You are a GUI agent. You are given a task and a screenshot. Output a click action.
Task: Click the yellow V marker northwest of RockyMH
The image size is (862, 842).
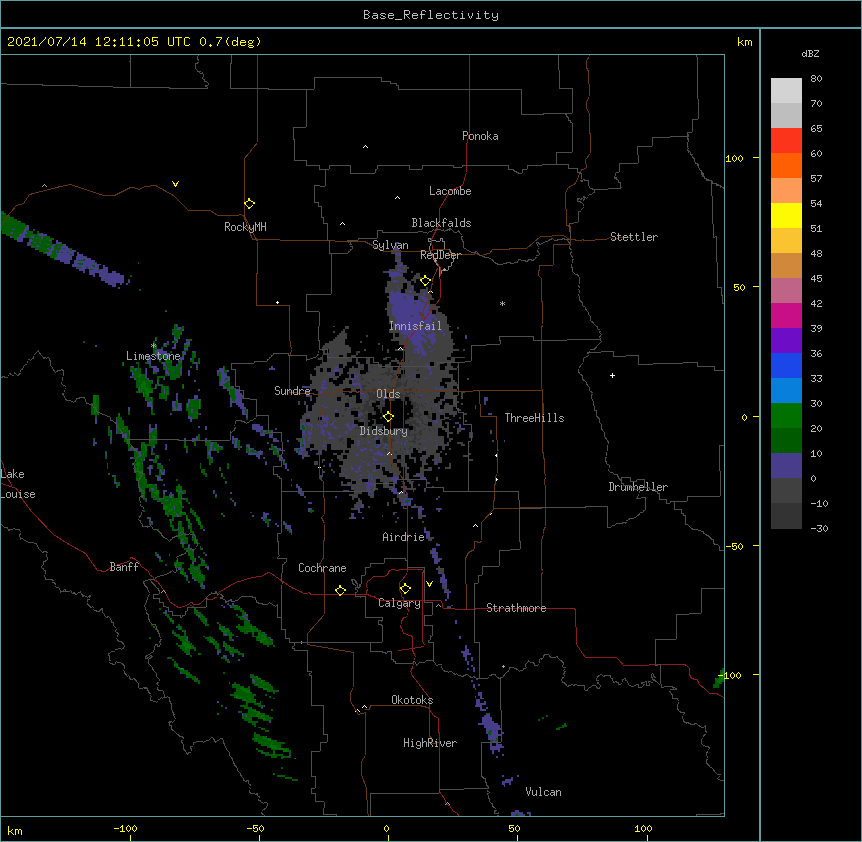175,184
